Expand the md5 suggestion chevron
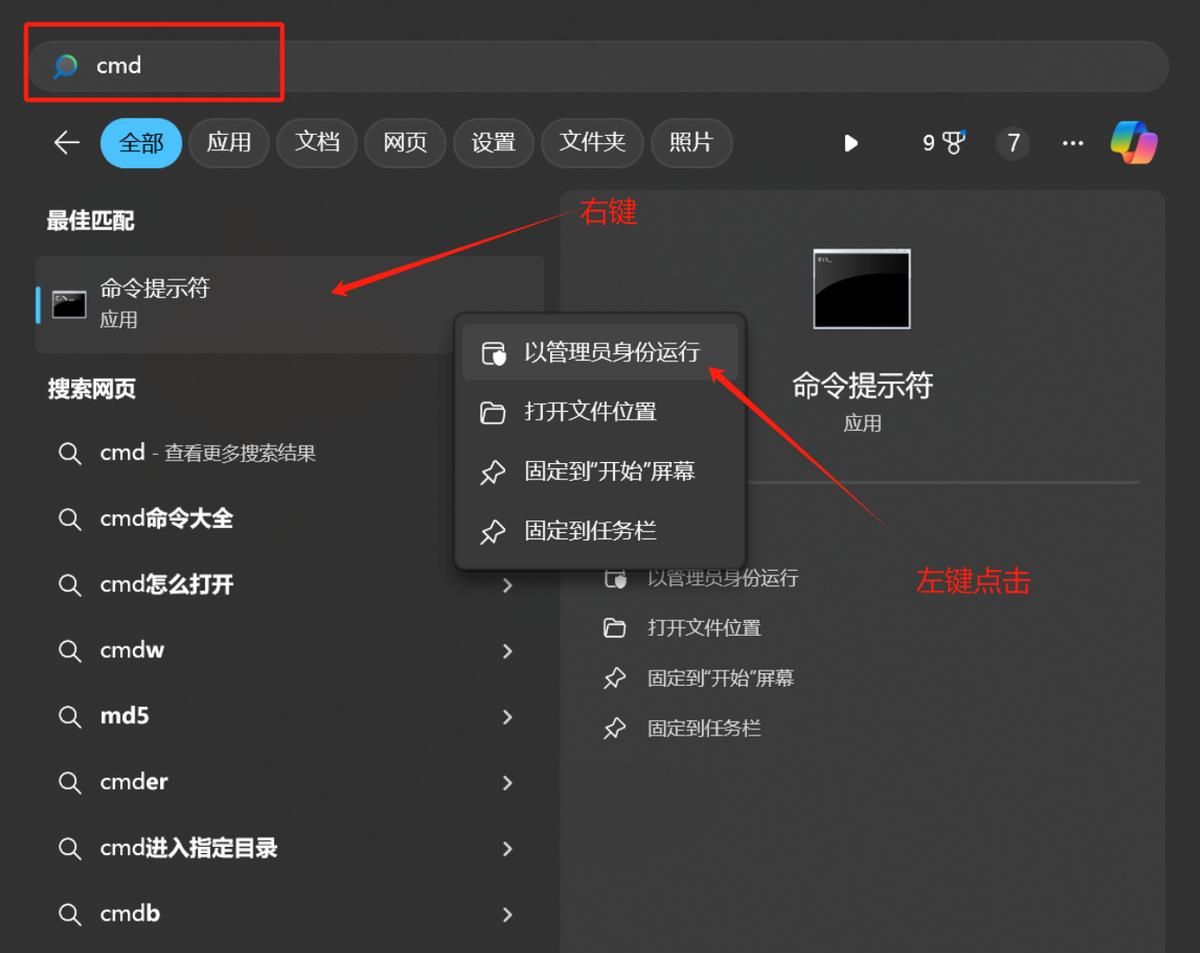This screenshot has width=1200, height=953. [509, 716]
